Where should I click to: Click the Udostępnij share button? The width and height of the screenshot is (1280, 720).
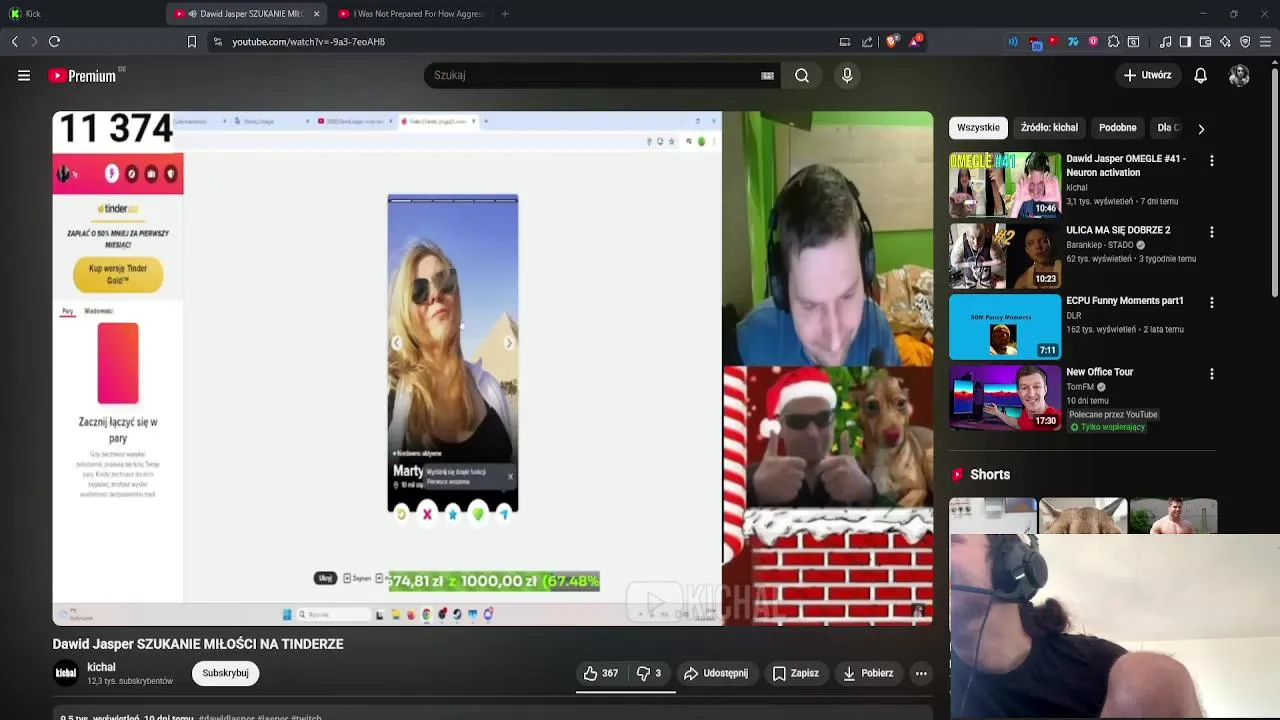click(716, 673)
